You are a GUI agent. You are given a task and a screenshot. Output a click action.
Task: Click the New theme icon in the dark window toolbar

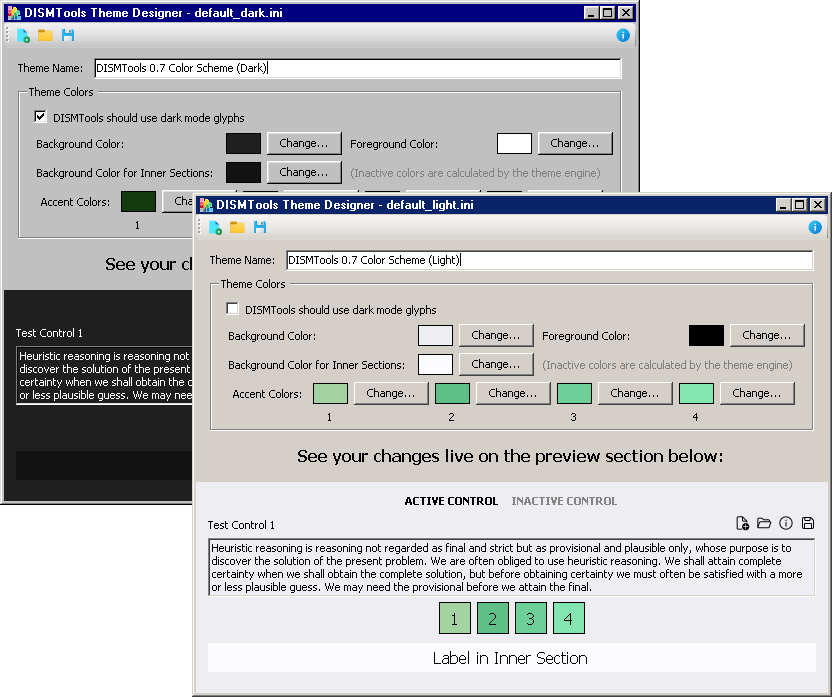pyautogui.click(x=23, y=36)
